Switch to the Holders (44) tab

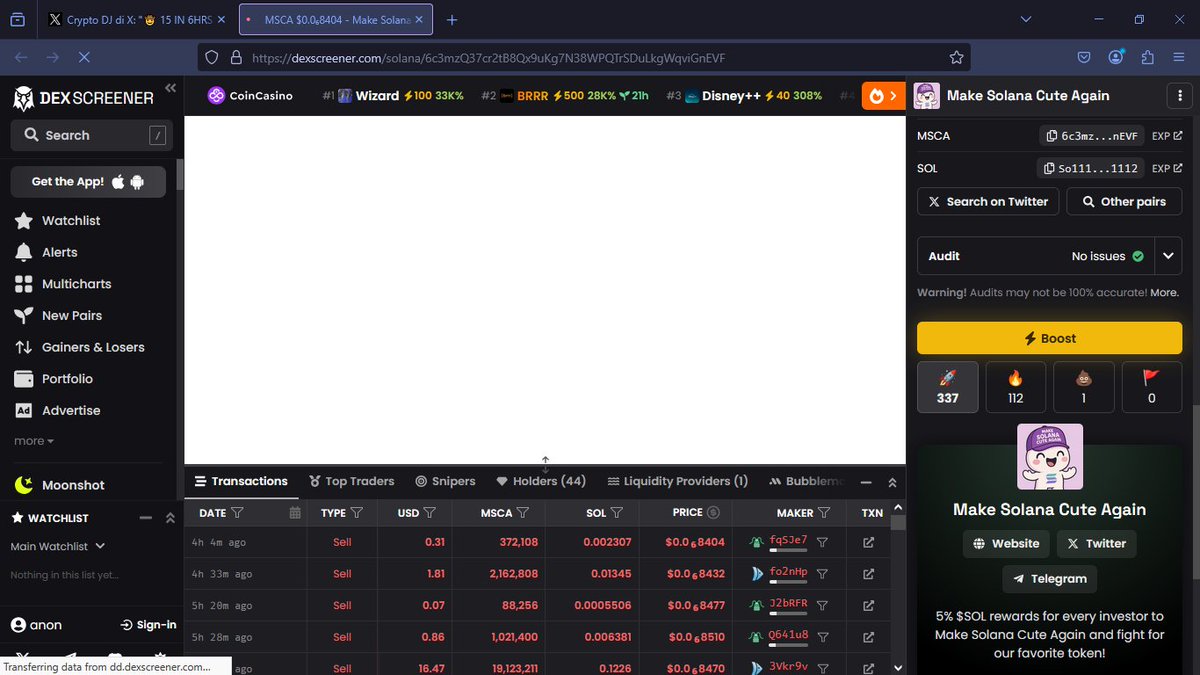pos(541,481)
